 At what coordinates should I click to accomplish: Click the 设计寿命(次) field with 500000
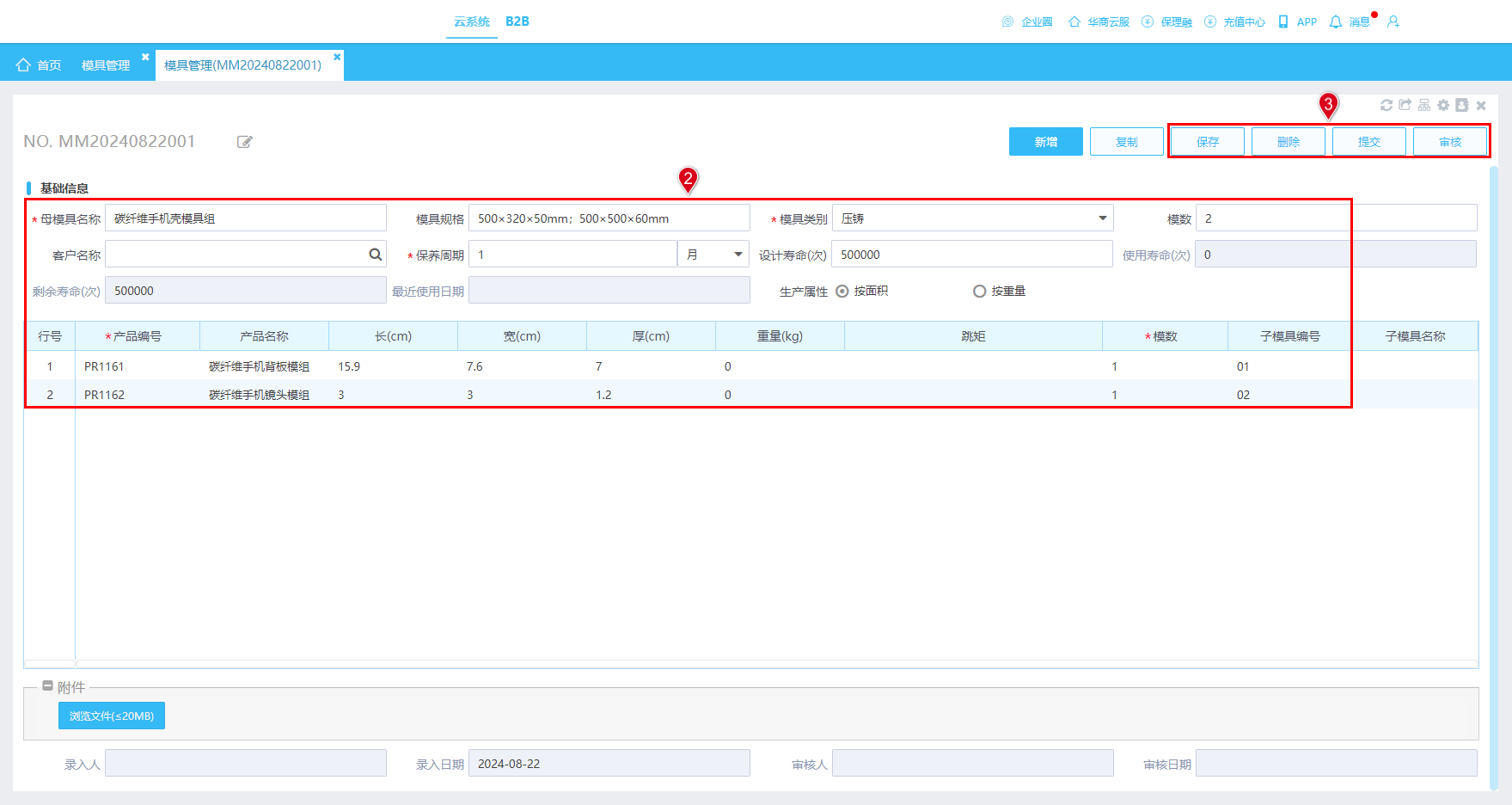(x=972, y=255)
